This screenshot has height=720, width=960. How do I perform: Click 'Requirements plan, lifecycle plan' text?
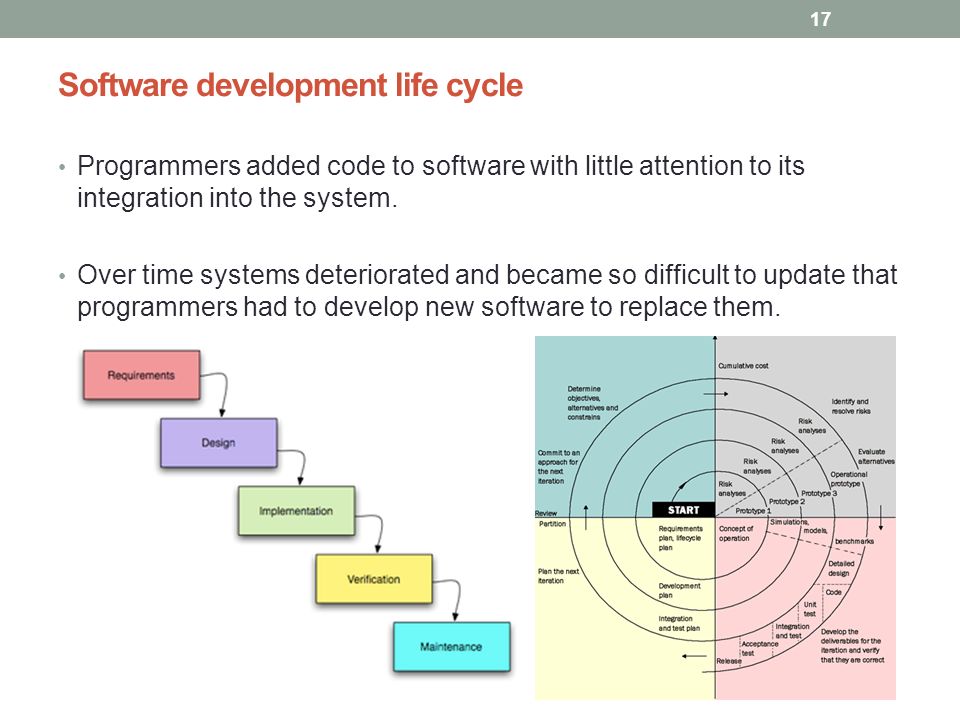click(x=680, y=538)
